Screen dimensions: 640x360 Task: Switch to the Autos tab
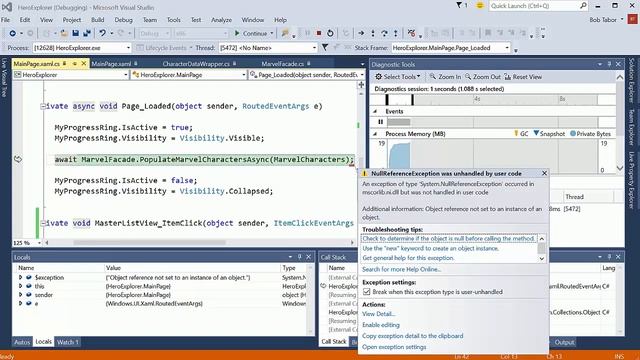[22, 342]
